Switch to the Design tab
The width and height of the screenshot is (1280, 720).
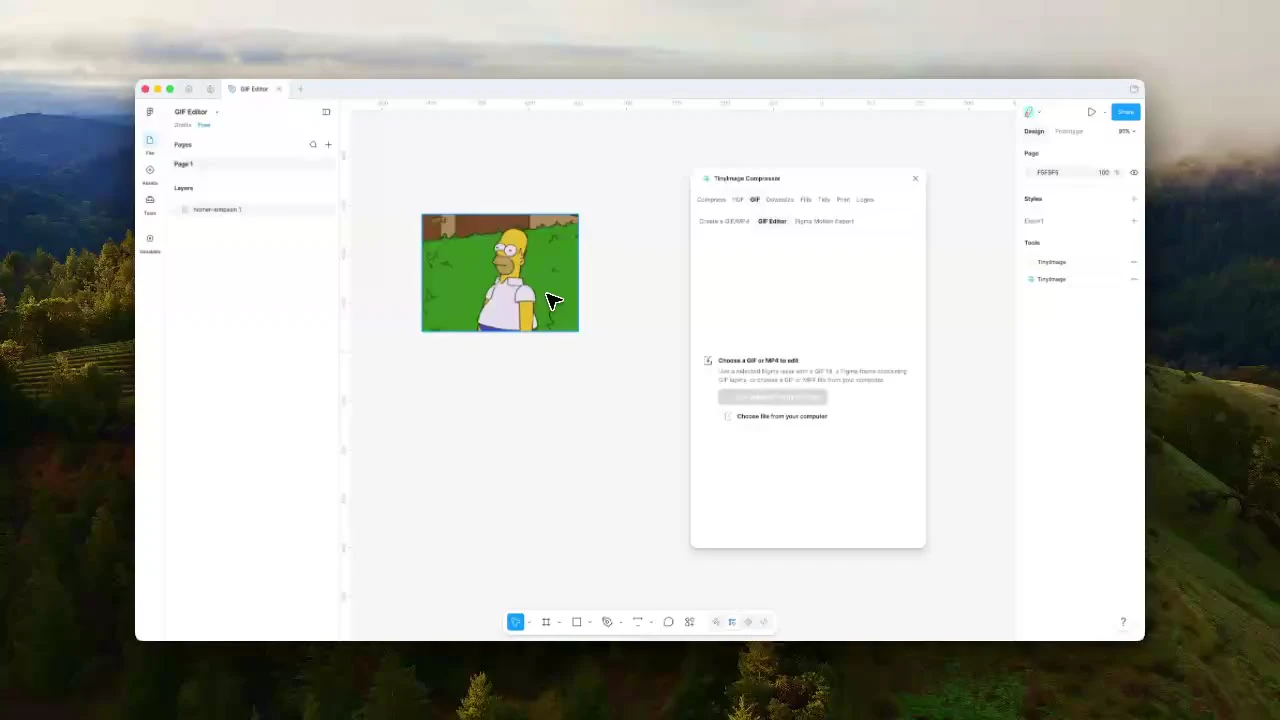coord(1034,131)
